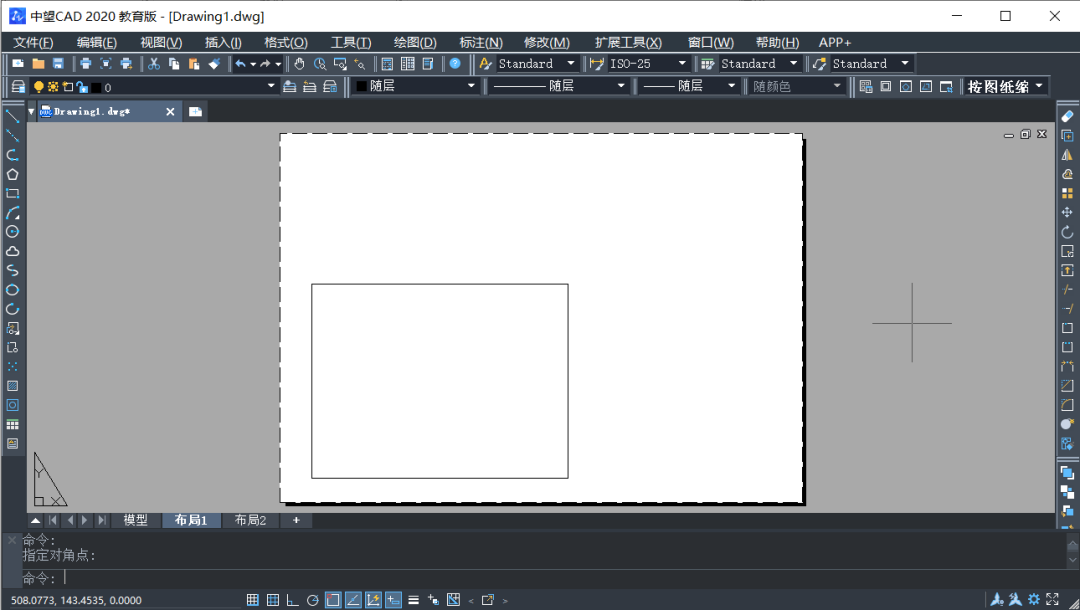Click the Move tool in right toolbar
1080x610 pixels.
[1067, 213]
